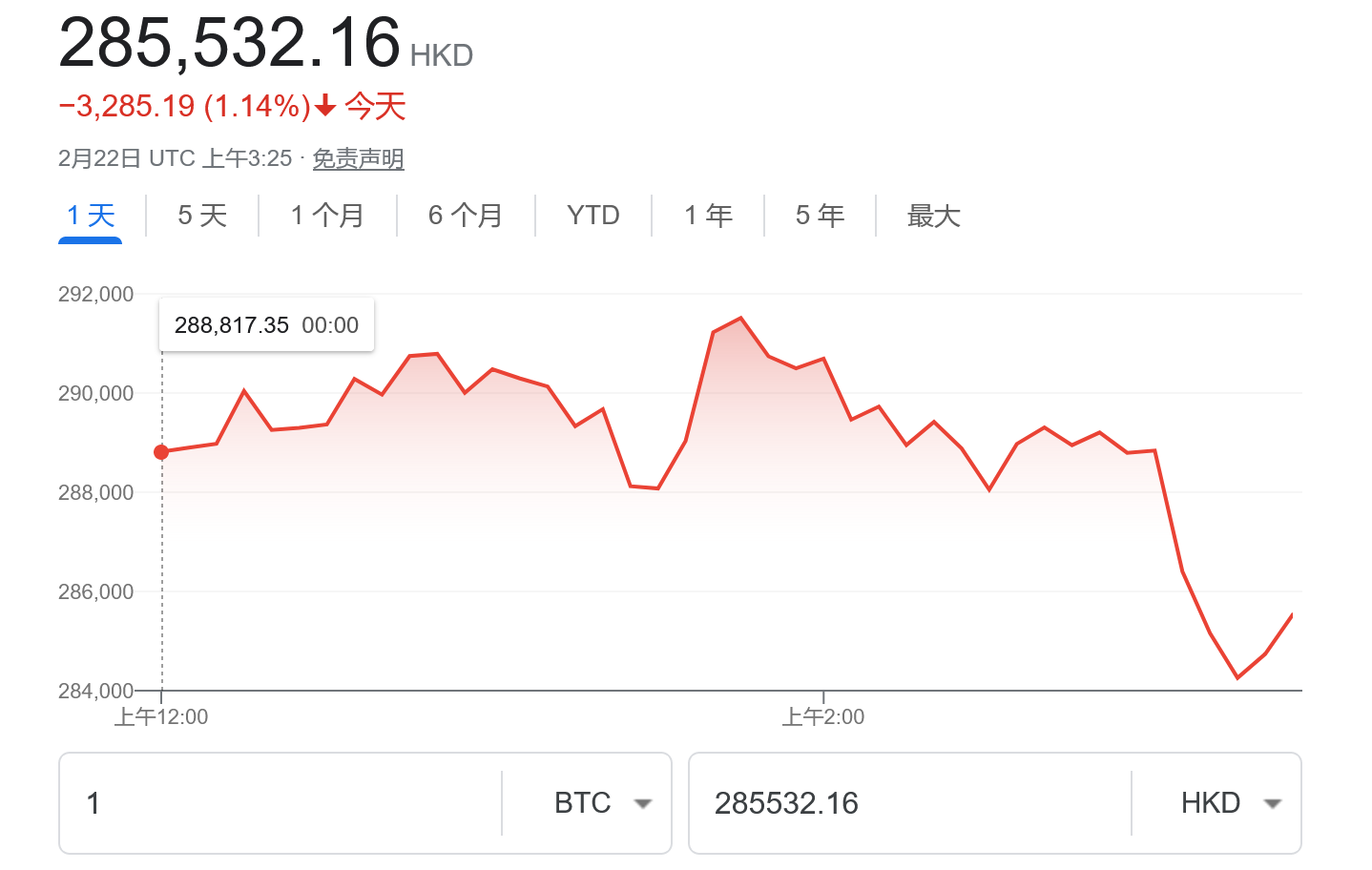Image resolution: width=1372 pixels, height=870 pixels.
Task: Click the 上午2:00 time axis label
Action: (x=822, y=717)
